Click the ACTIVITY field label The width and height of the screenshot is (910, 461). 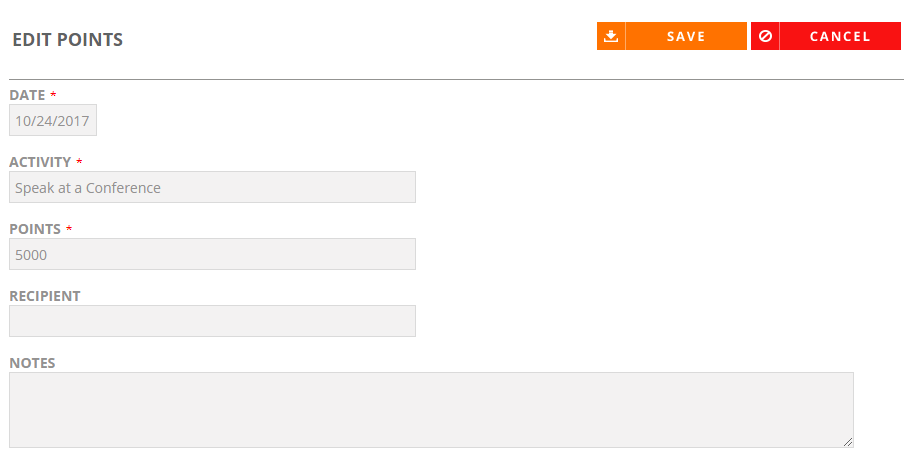click(x=40, y=162)
